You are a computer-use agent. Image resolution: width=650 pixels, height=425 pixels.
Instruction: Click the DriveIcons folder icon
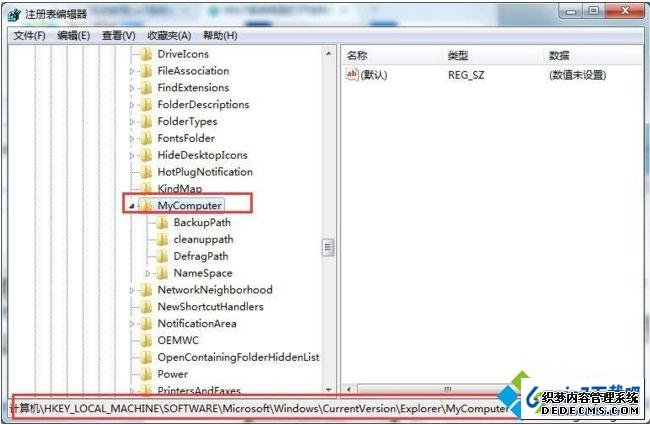[x=146, y=54]
